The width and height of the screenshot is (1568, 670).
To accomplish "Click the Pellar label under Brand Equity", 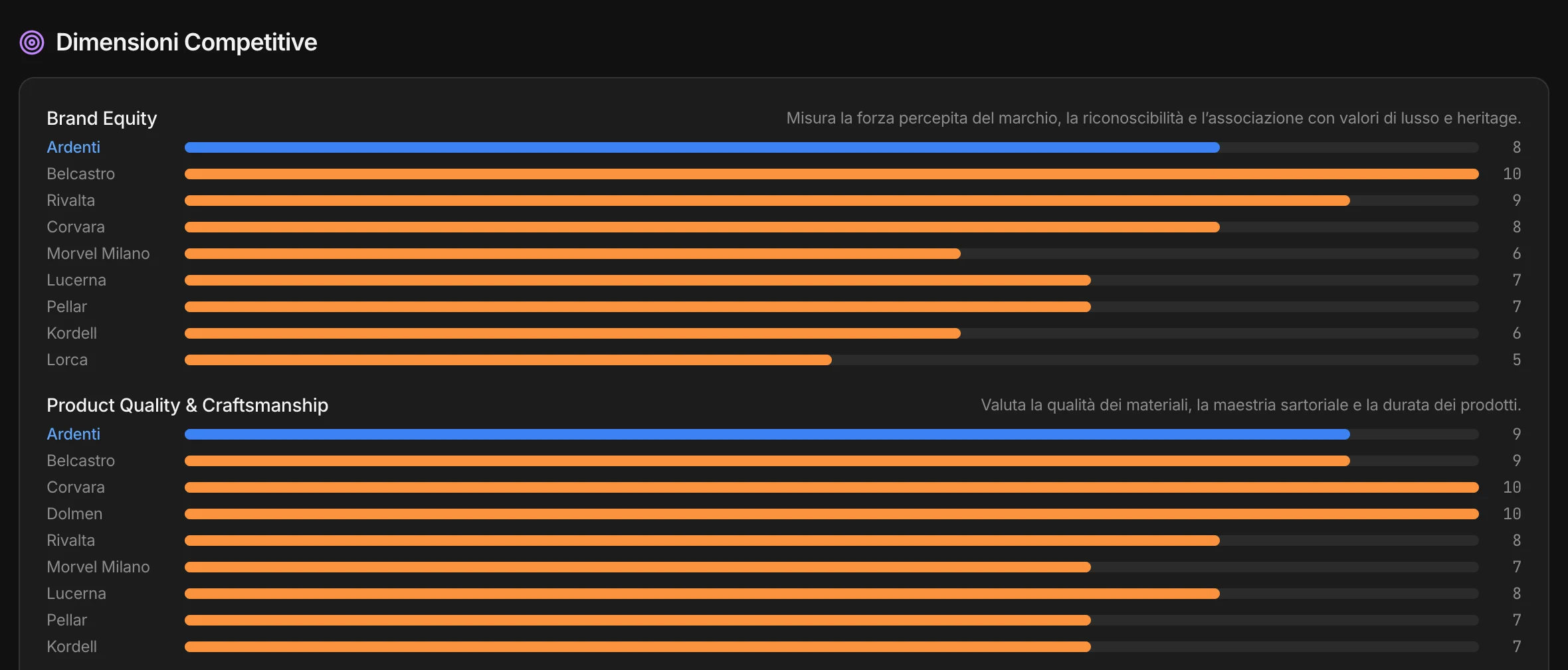I will click(x=67, y=307).
